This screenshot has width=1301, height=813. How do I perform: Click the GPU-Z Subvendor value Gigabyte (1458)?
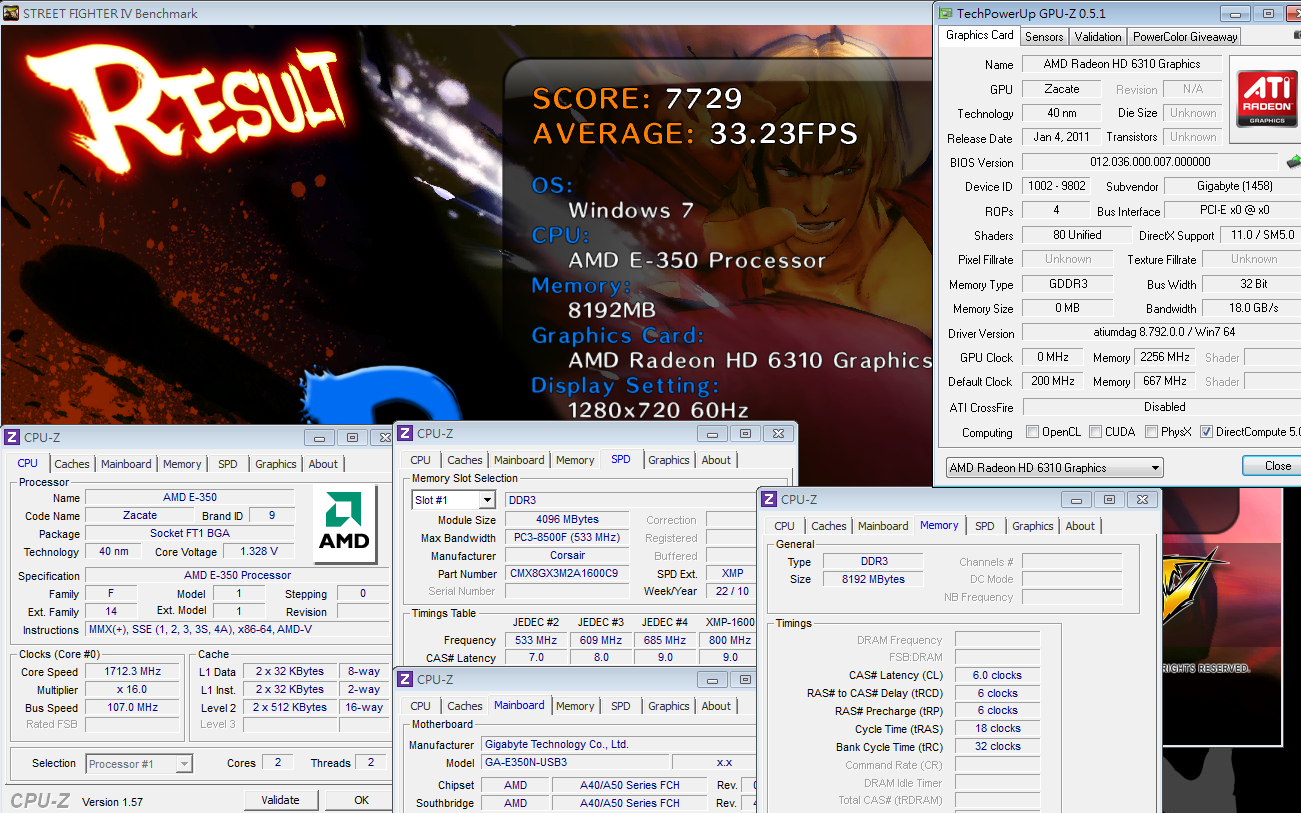click(1231, 186)
